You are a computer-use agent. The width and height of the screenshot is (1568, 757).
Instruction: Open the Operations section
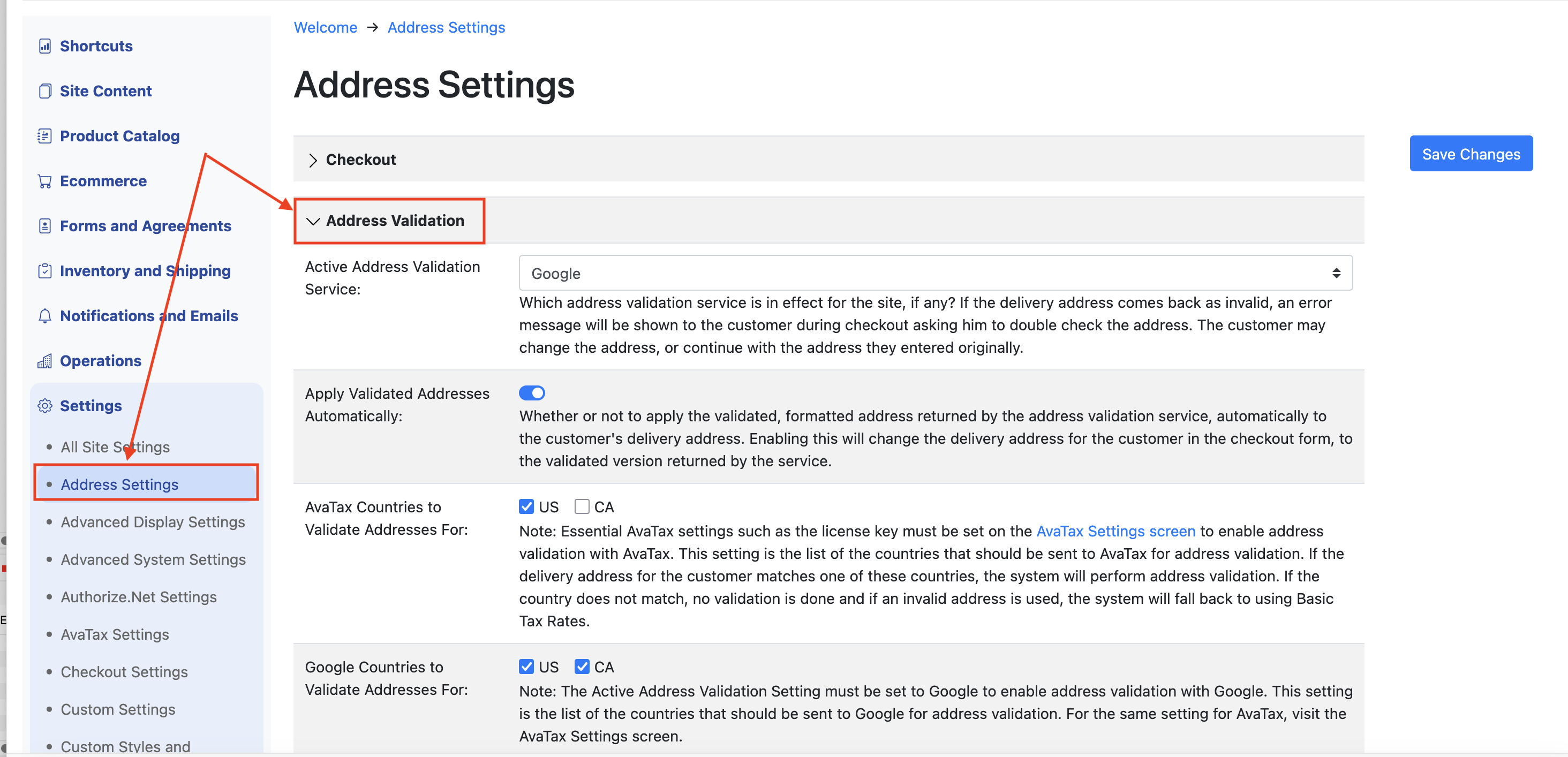(101, 361)
